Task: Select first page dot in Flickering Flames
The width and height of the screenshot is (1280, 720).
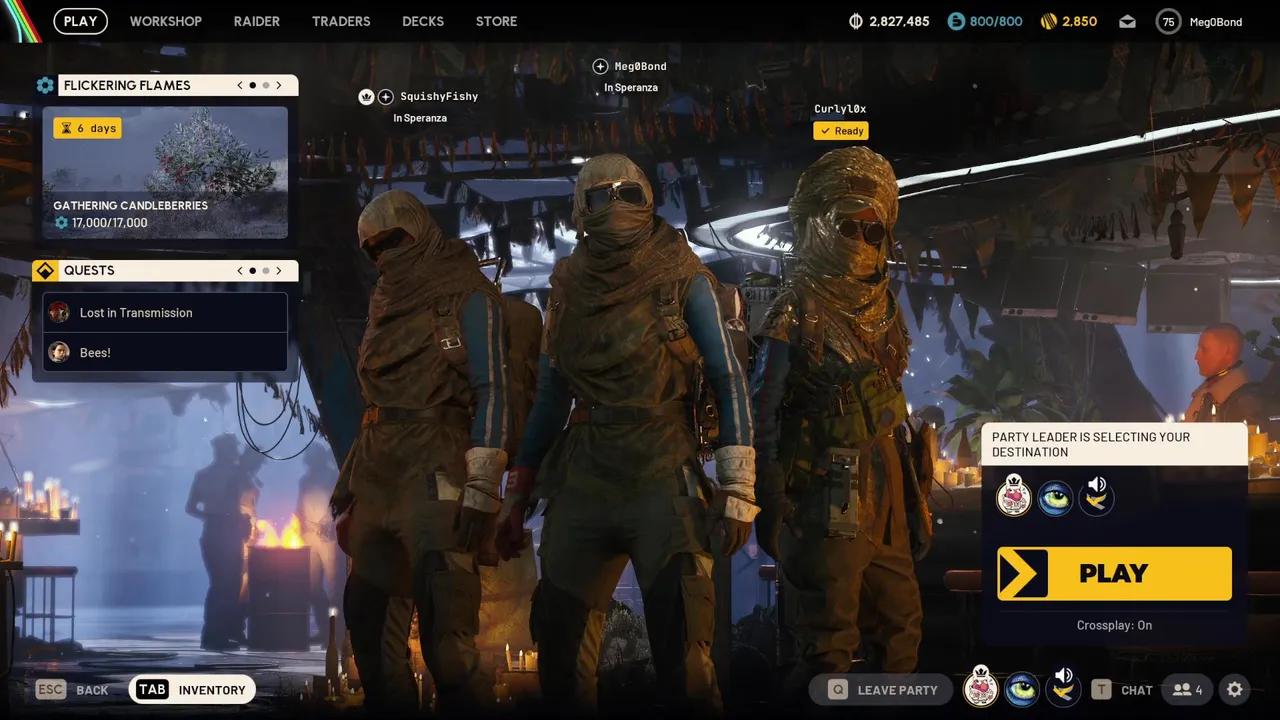Action: [253, 85]
